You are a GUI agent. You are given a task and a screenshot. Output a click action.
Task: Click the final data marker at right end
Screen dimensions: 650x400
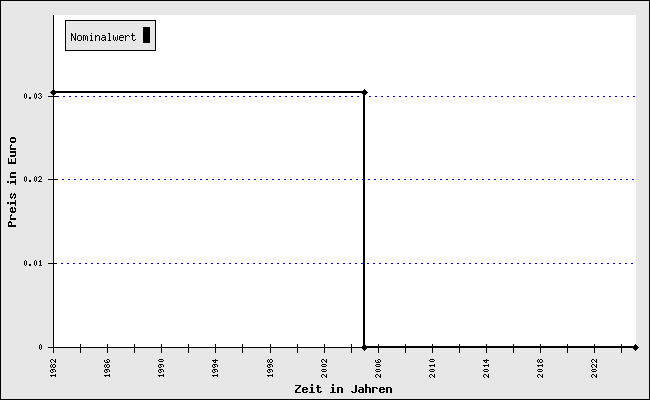[635, 347]
